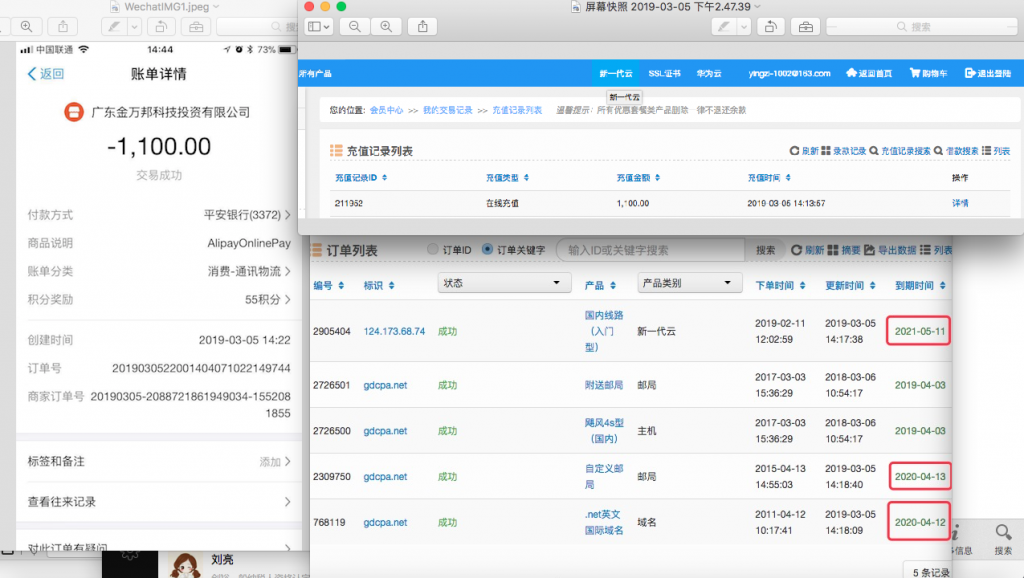Click the 刷新 refresh icon in 订单列表

pyautogui.click(x=797, y=250)
